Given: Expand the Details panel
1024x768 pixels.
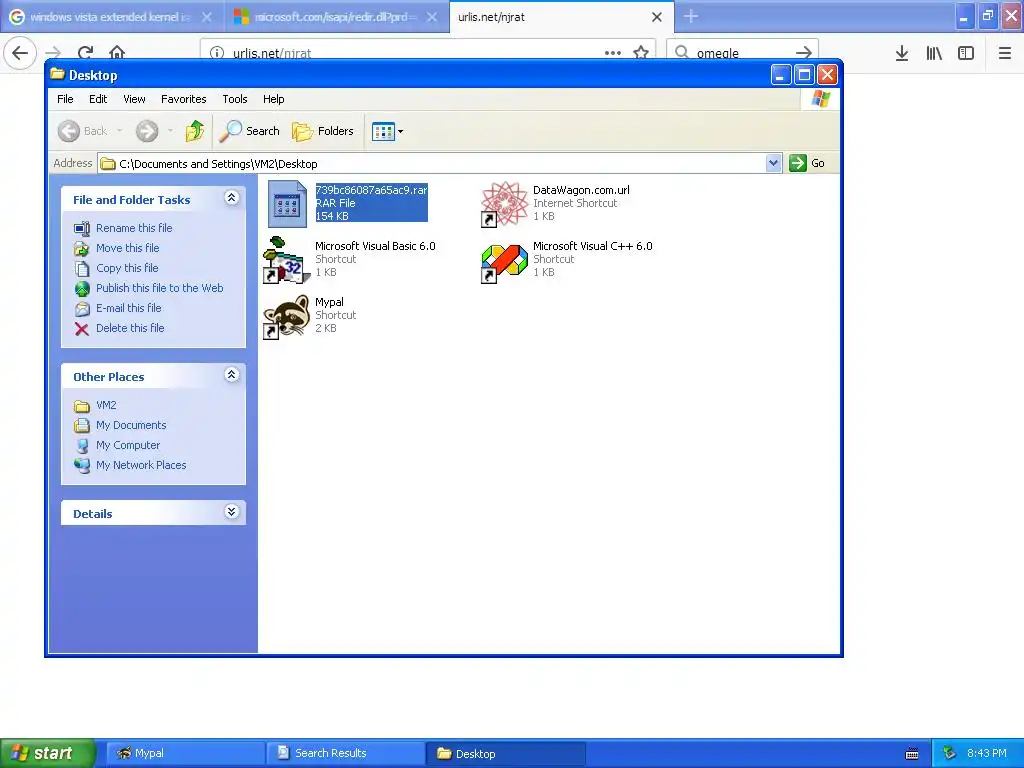Looking at the screenshot, I should coord(231,511).
